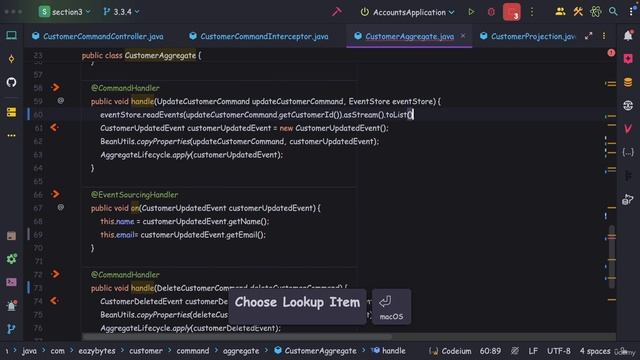640x360 pixels.
Task: Open the Structure tool window icon
Action: [x=11, y=112]
